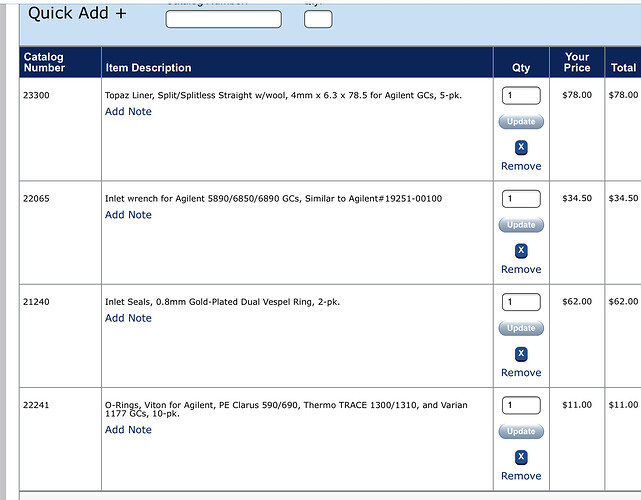Edit quantity field for item 23300
Viewport: 641px width, 500px height.
pos(521,96)
